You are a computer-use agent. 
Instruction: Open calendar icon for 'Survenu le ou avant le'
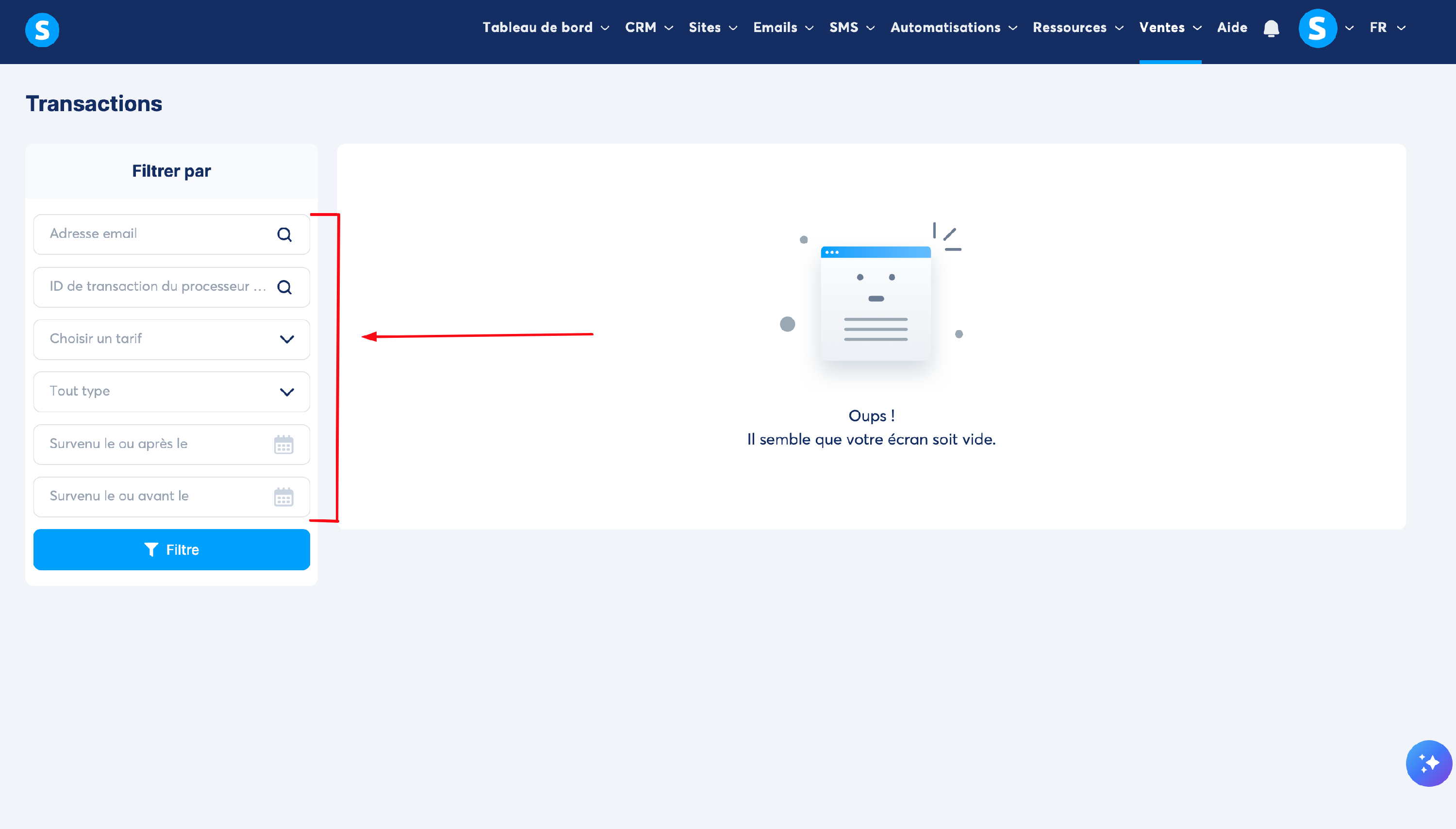(283, 497)
